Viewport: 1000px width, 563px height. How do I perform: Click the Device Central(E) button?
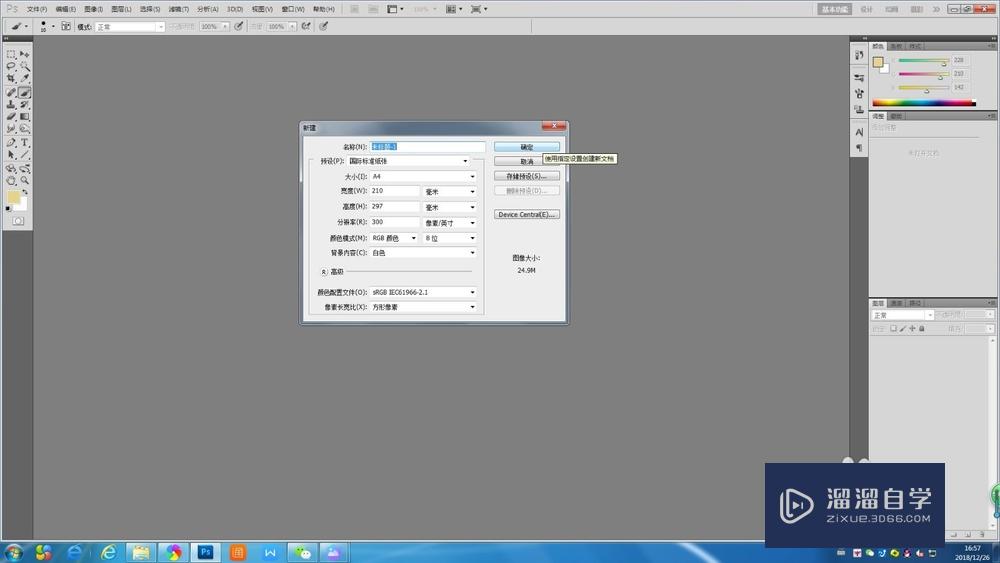pos(527,215)
